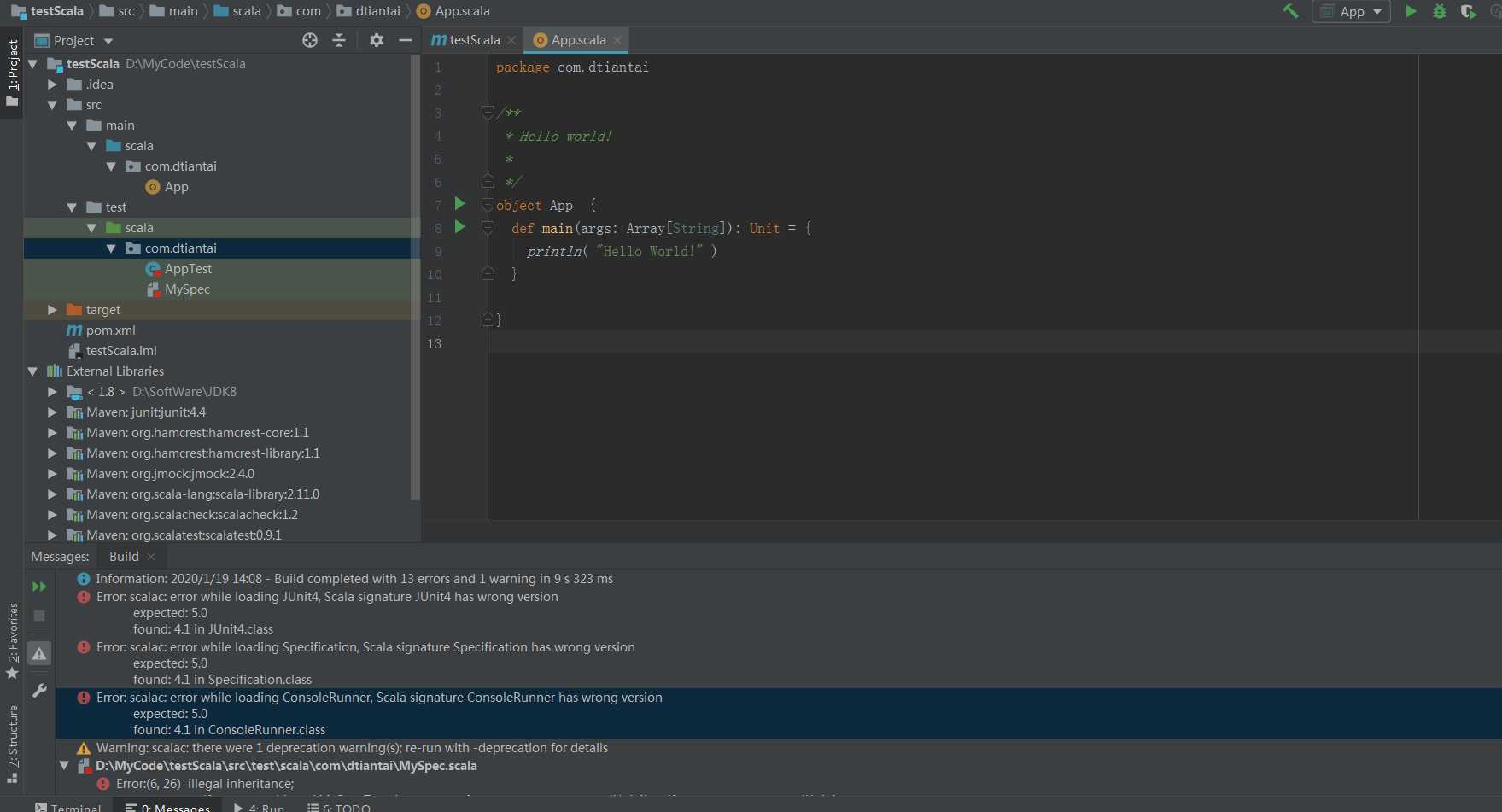The width and height of the screenshot is (1502, 812).
Task: Fold the object App block
Action: [488, 204]
